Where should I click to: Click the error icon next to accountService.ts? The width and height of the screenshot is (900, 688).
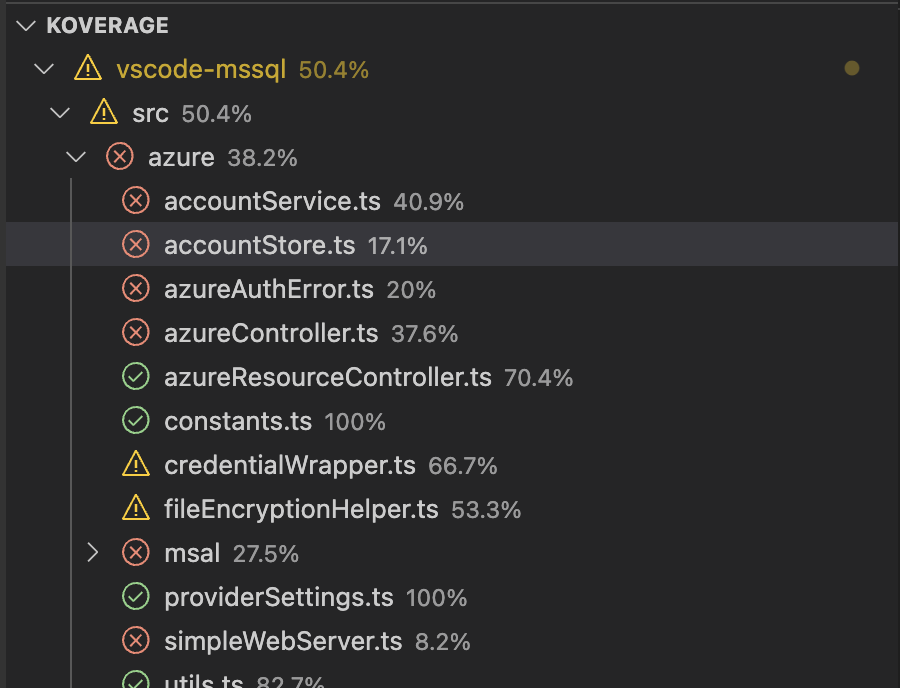[x=135, y=201]
